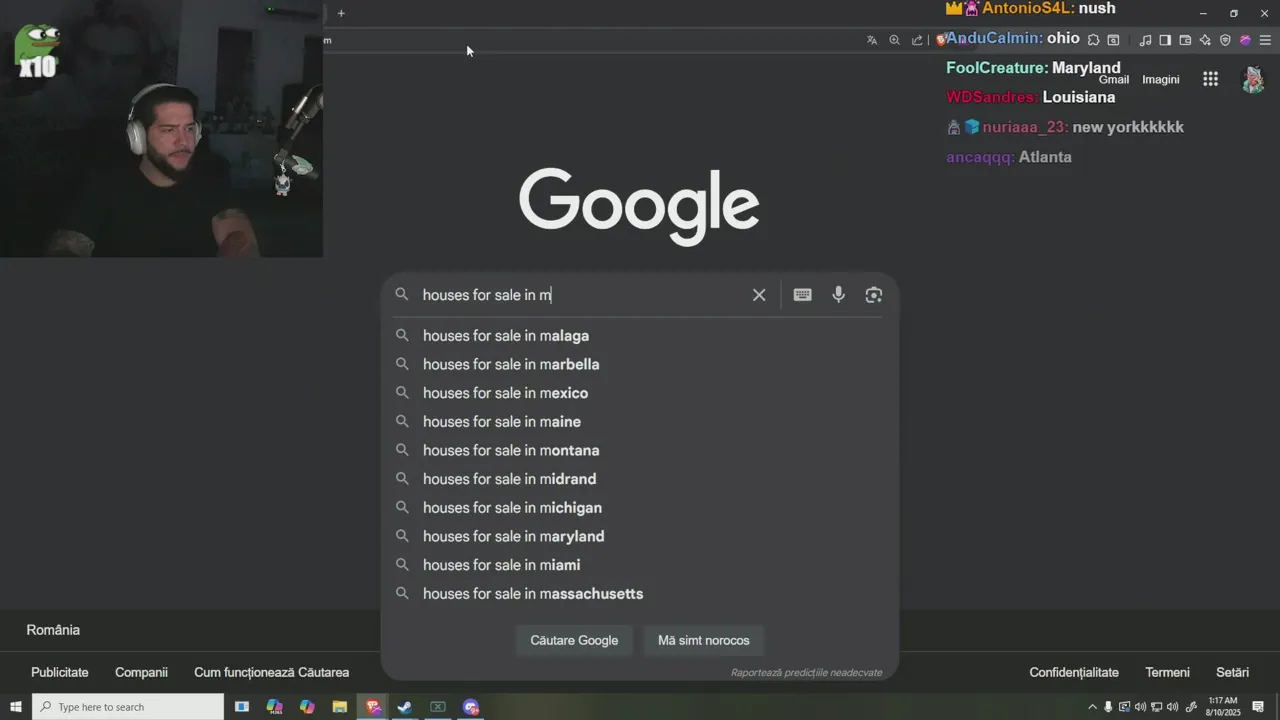
Task: Select suggestion "houses for sale in malaga"
Action: click(640, 336)
